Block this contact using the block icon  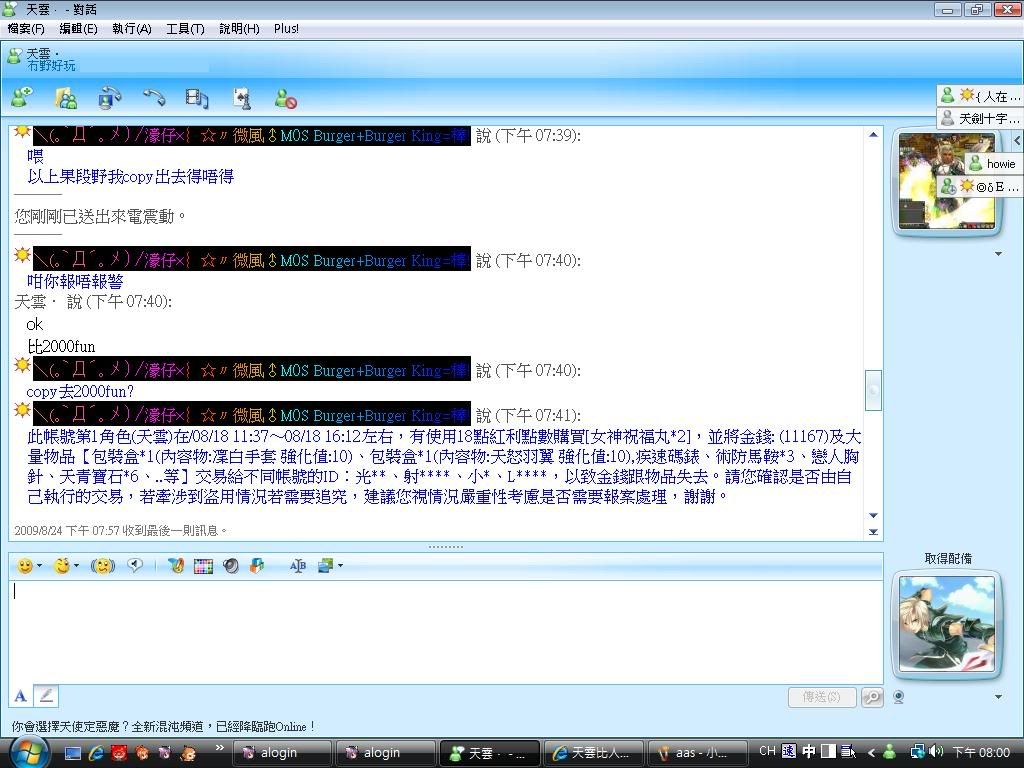tap(286, 98)
